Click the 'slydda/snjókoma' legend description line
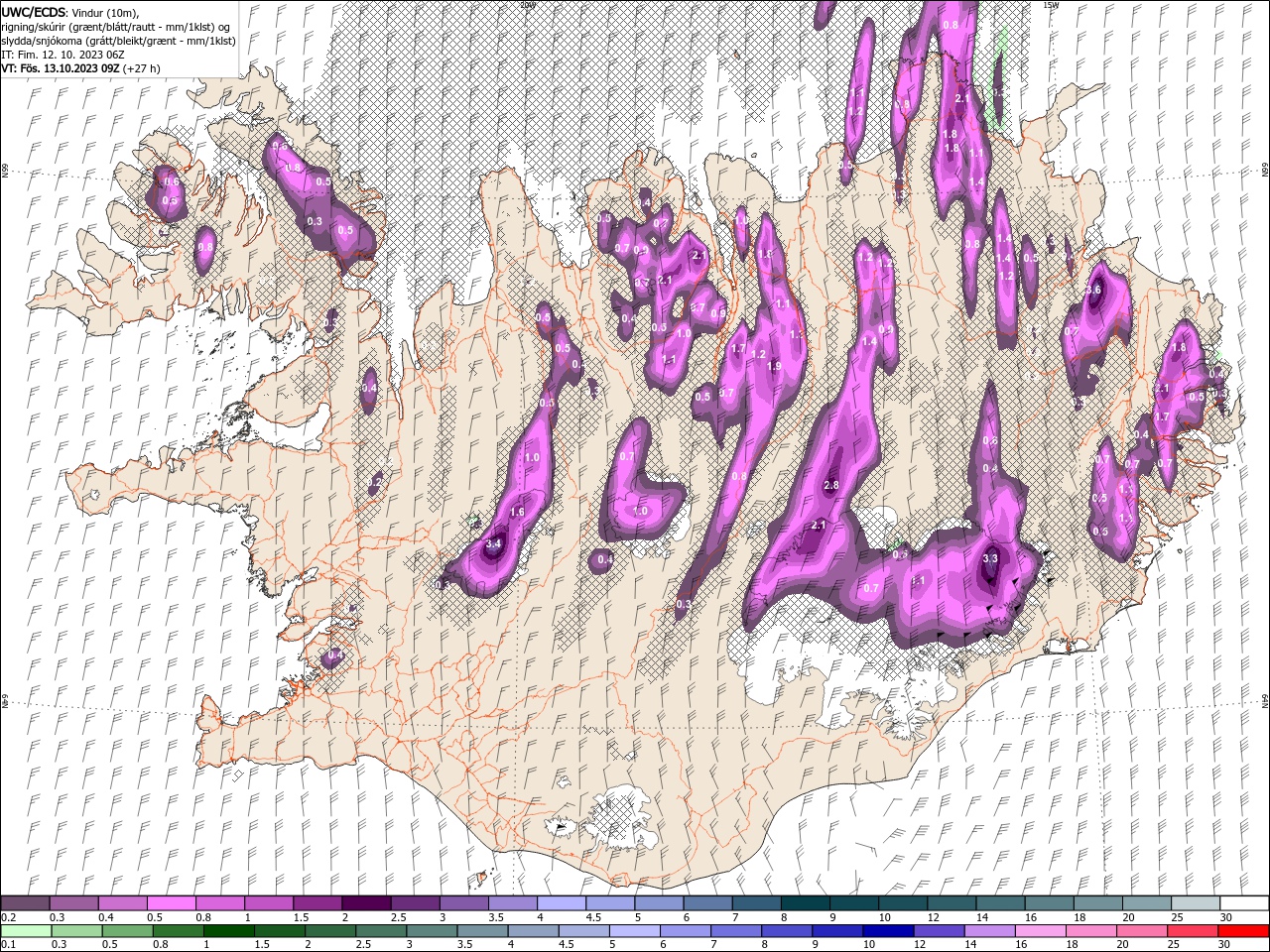Viewport: 1270px width, 952px height. pos(118,41)
